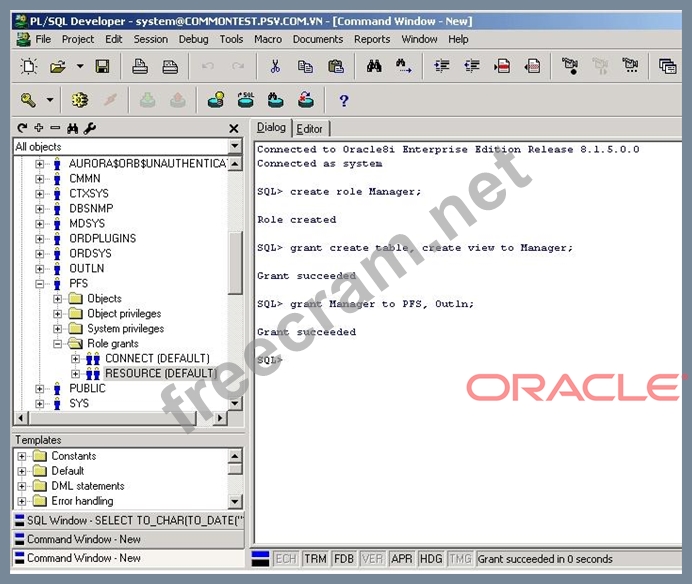The image size is (692, 584).
Task: Click the Indent selection icon
Action: (441, 67)
